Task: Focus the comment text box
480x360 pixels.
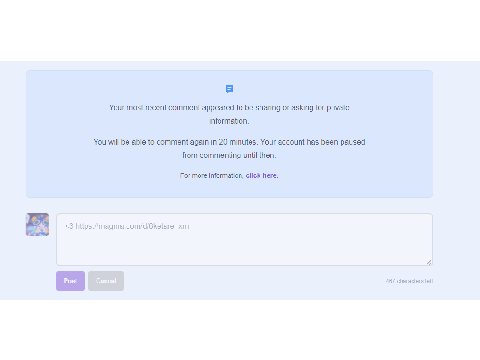Action: (244, 239)
